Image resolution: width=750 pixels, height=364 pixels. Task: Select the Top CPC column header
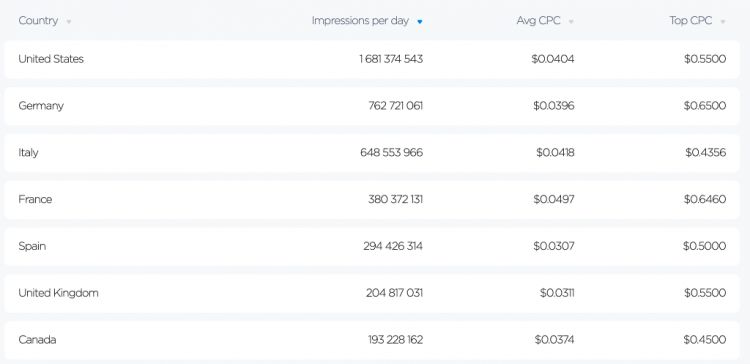tap(690, 21)
